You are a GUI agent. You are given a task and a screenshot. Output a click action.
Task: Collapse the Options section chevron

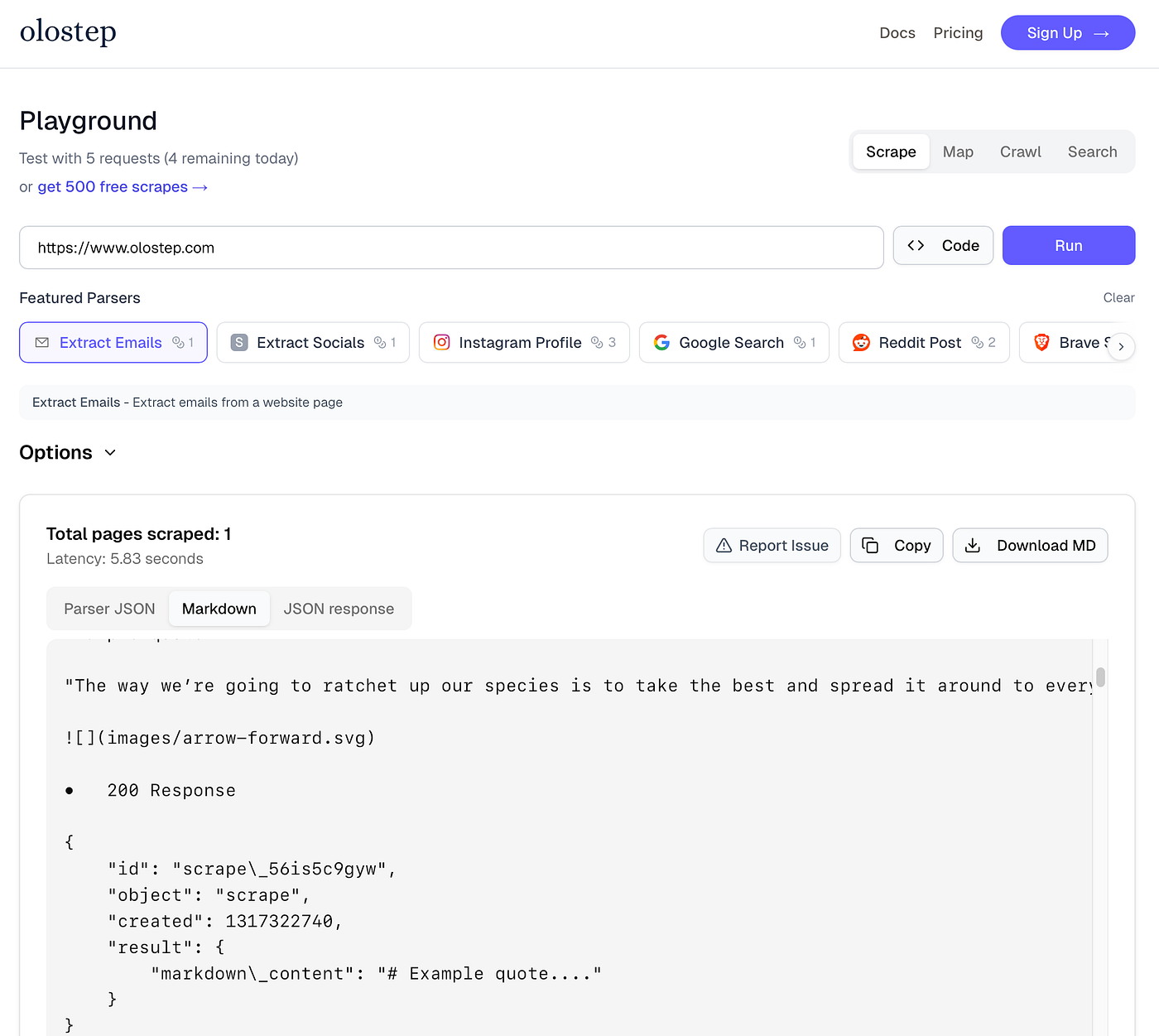pos(110,452)
